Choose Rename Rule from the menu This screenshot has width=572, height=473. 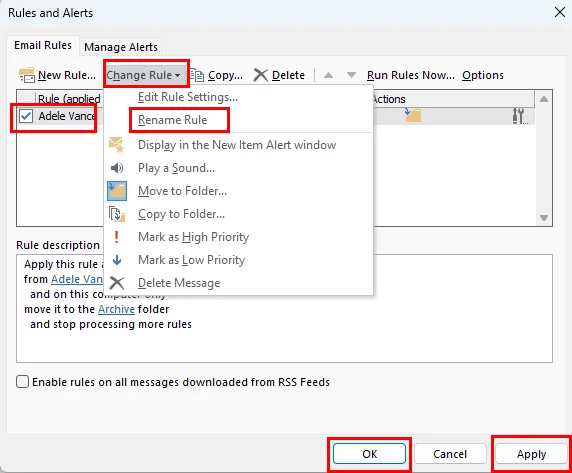tap(173, 120)
